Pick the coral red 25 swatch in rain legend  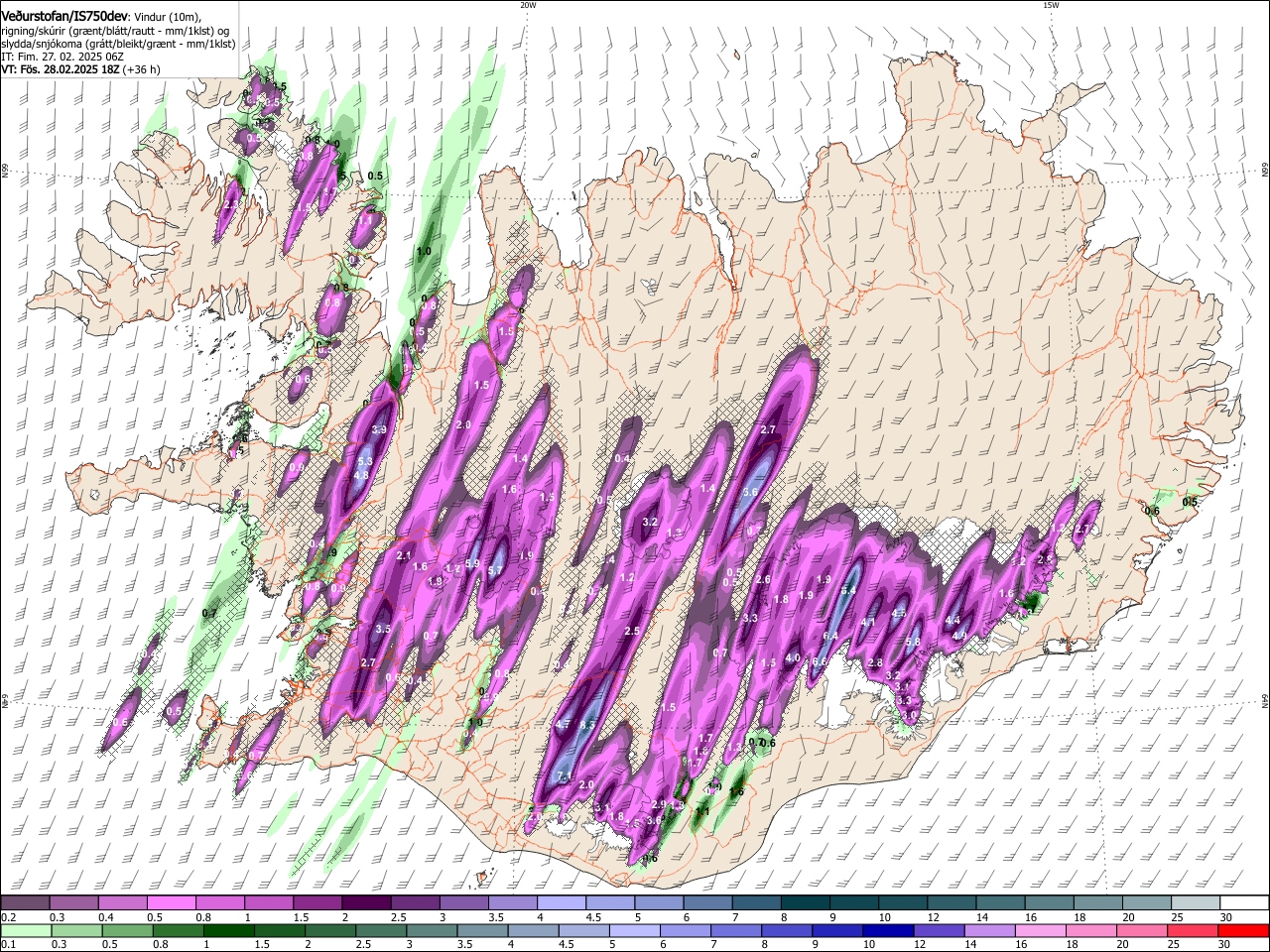1193,930
